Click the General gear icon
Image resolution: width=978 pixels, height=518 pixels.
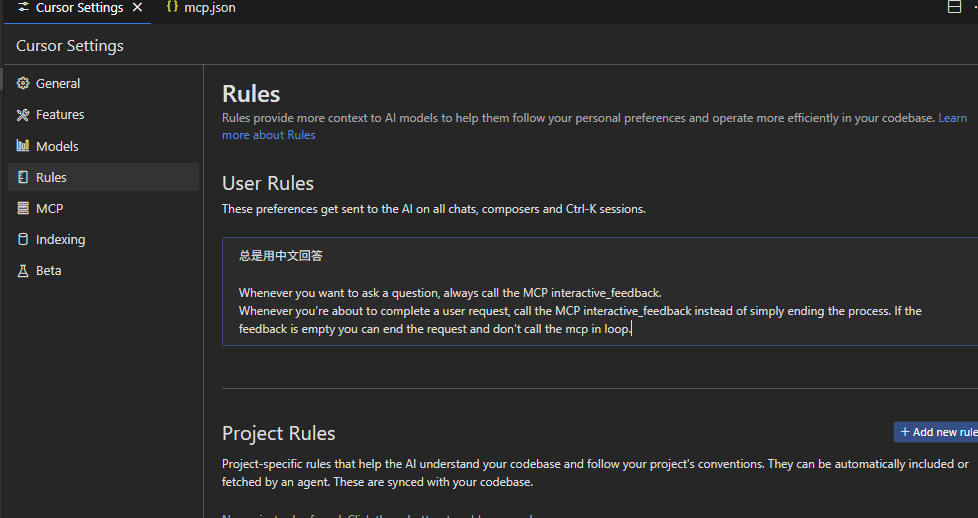(x=23, y=83)
